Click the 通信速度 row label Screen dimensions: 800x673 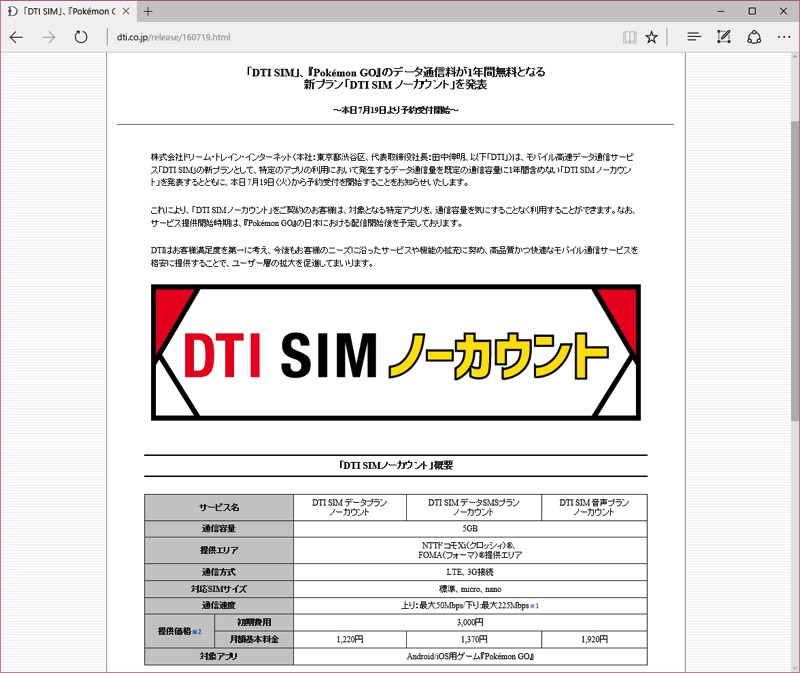pyautogui.click(x=219, y=606)
